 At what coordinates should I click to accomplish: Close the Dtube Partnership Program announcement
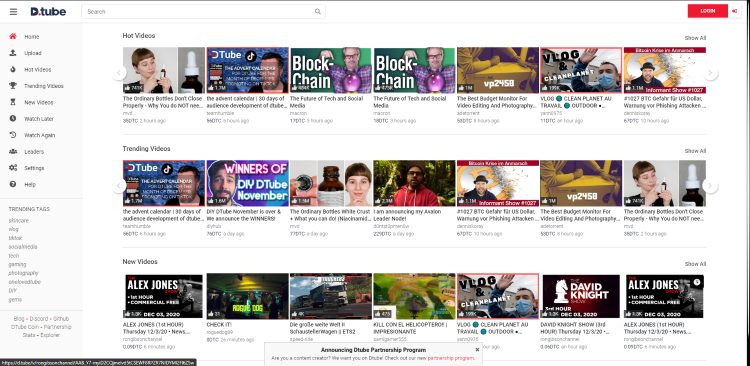click(477, 350)
